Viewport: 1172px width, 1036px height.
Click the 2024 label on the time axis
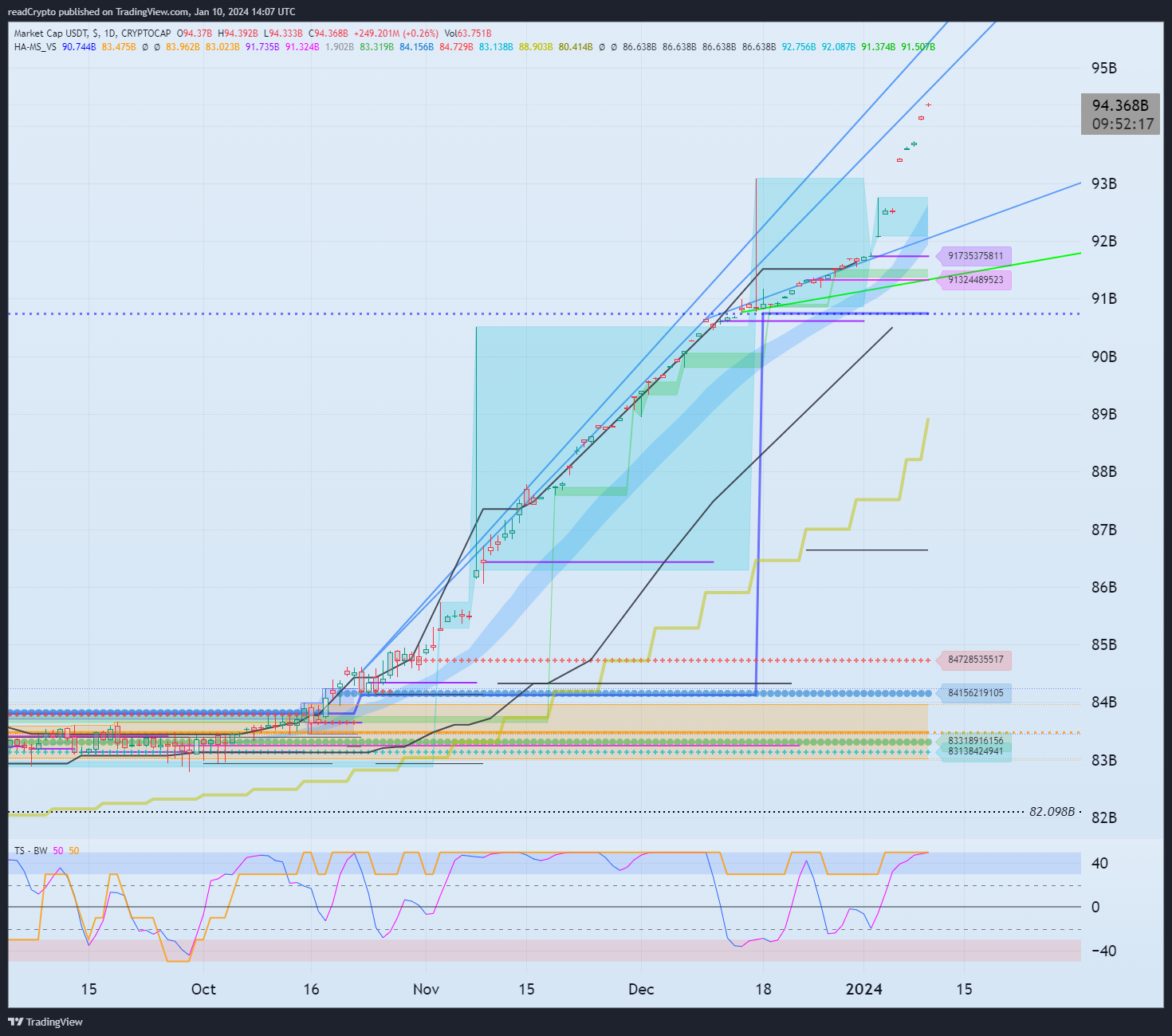[x=864, y=989]
